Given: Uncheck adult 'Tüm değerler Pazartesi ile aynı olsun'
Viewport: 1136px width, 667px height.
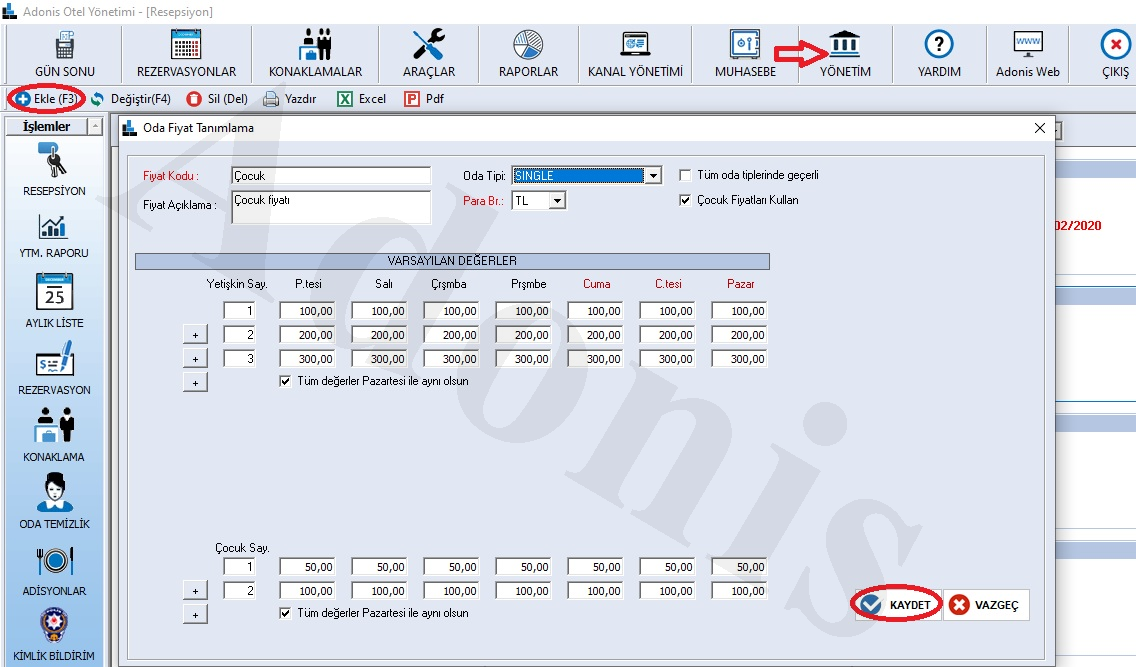Looking at the screenshot, I should point(286,381).
